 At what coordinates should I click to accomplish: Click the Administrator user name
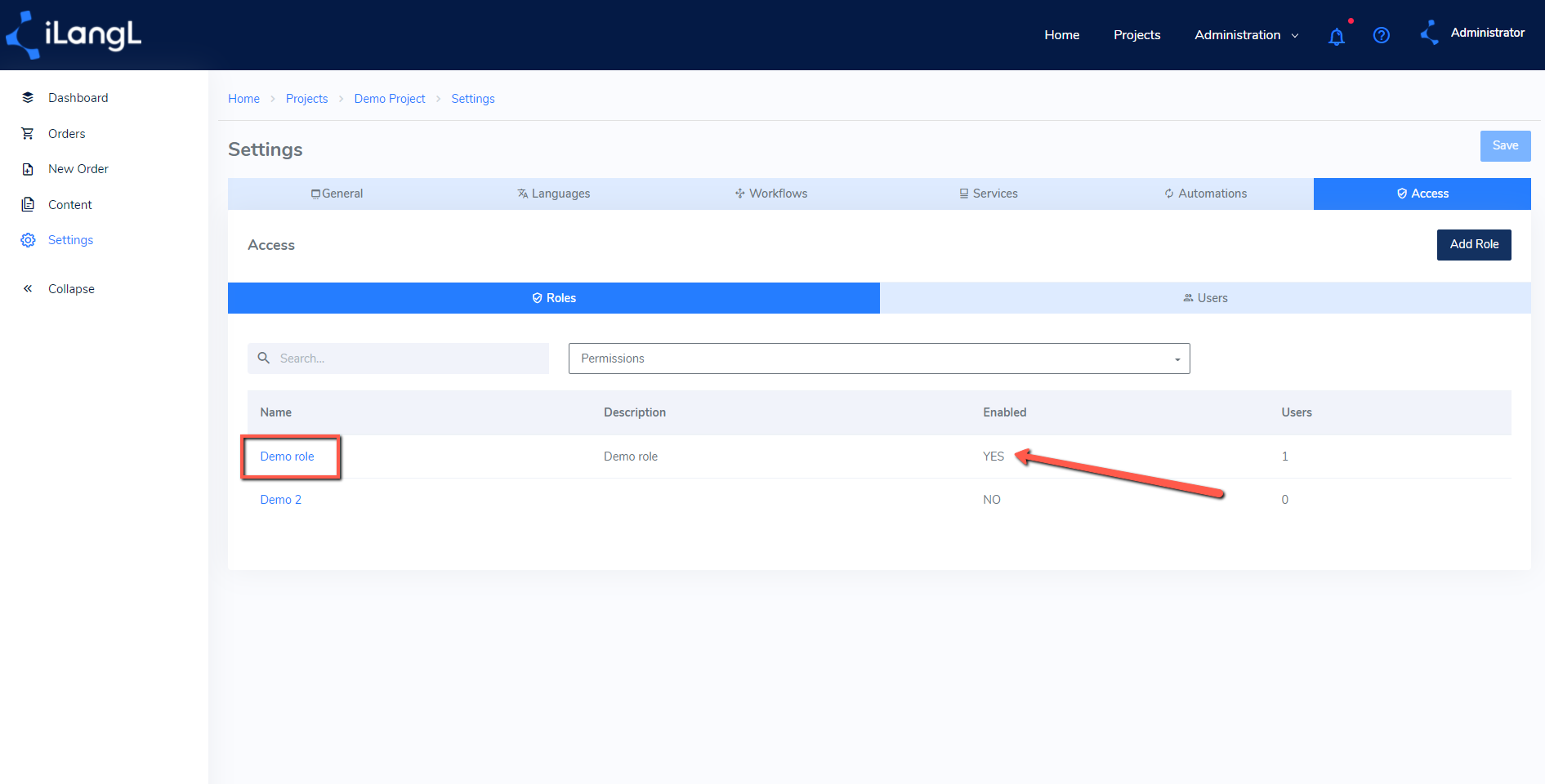pyautogui.click(x=1487, y=33)
